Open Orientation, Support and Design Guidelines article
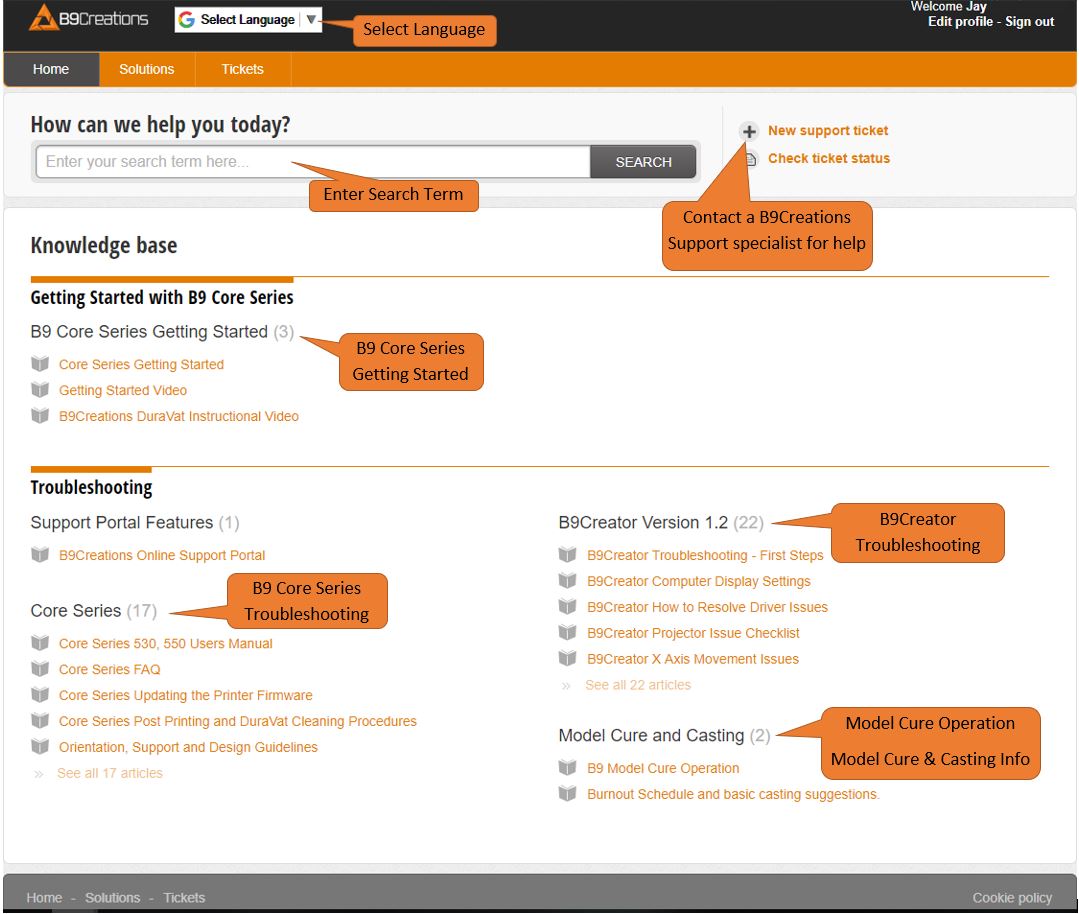 click(188, 747)
